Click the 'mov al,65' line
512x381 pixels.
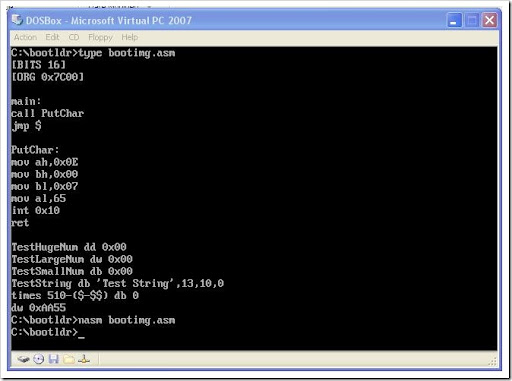38,198
